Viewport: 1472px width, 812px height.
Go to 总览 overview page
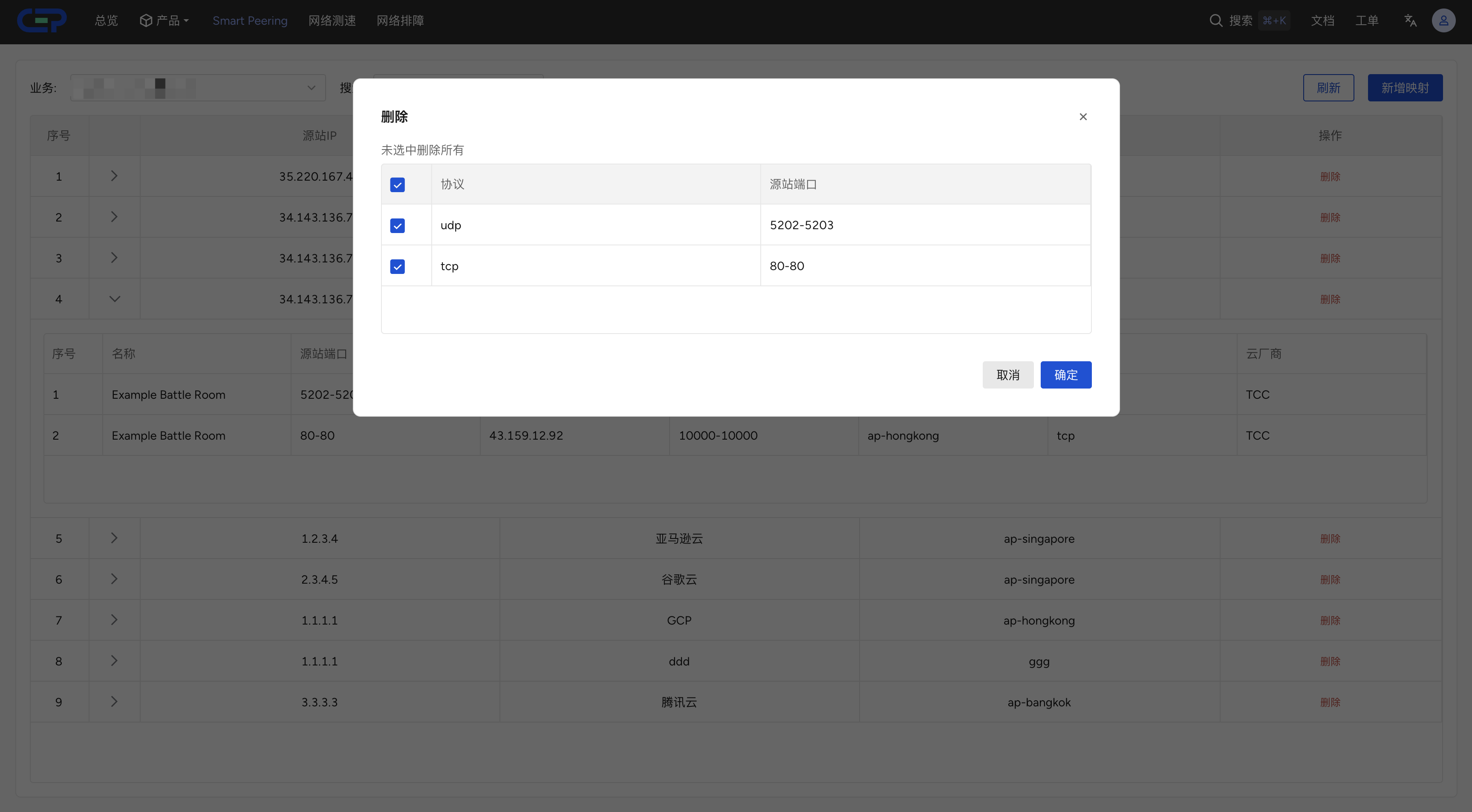pos(106,20)
